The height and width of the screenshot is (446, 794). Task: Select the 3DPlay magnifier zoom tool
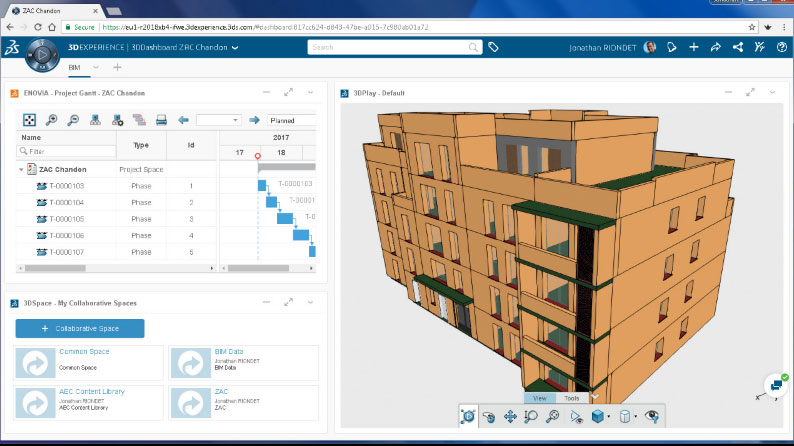552,417
